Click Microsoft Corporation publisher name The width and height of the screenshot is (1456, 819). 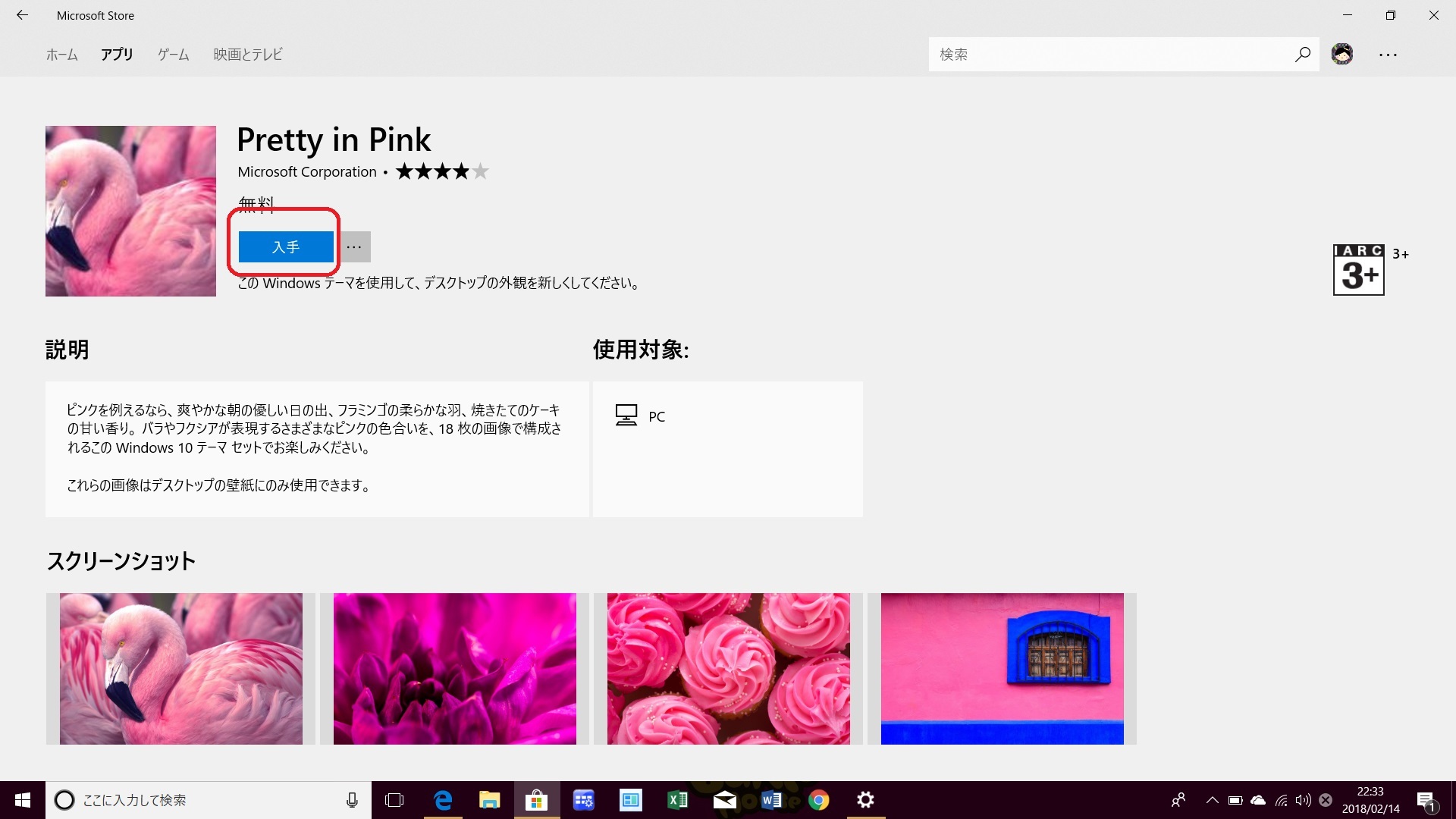click(x=307, y=172)
